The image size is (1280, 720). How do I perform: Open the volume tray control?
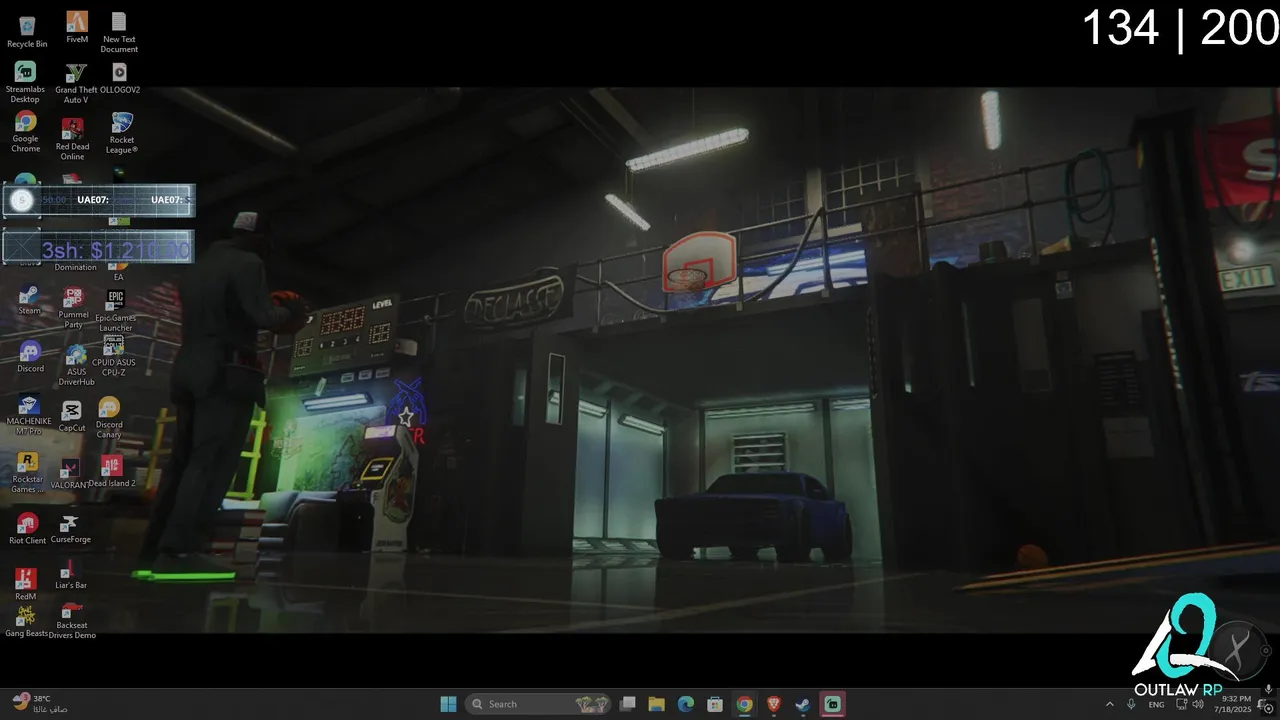pos(1199,704)
